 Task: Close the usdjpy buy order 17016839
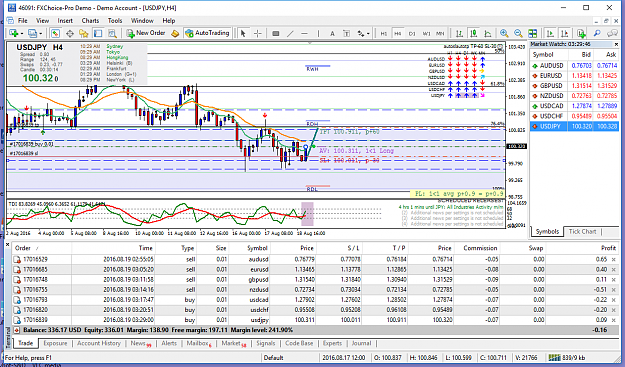[613, 320]
